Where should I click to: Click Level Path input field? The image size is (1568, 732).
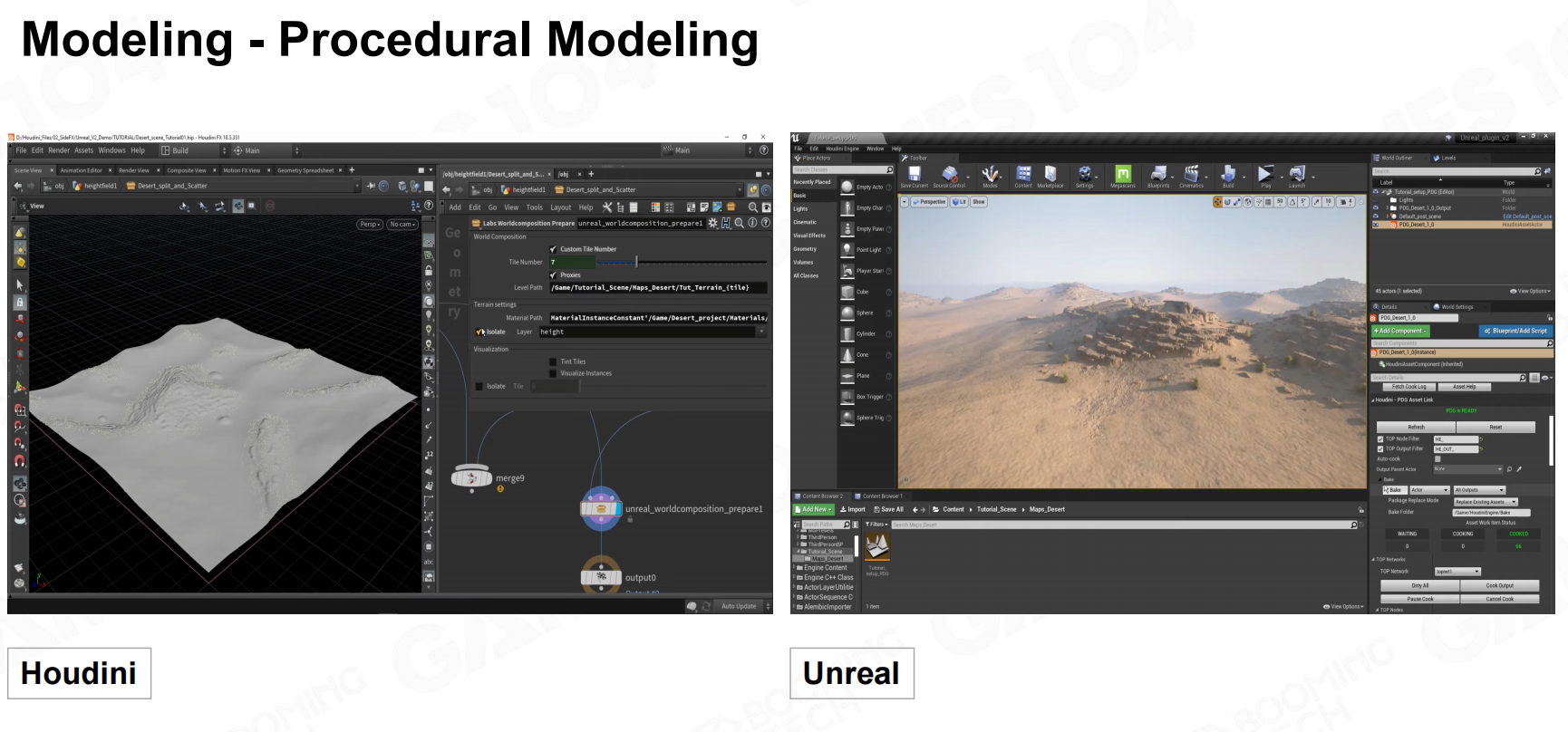(658, 287)
